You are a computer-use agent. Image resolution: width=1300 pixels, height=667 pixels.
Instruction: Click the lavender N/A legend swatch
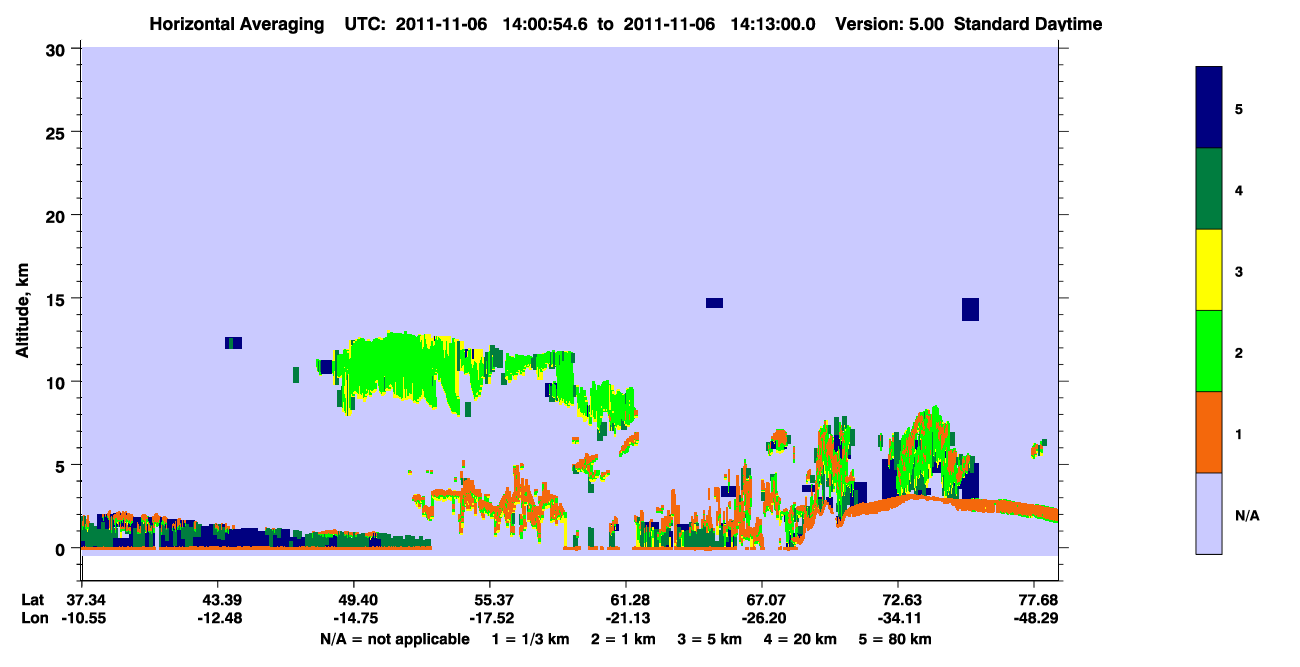[x=1209, y=513]
